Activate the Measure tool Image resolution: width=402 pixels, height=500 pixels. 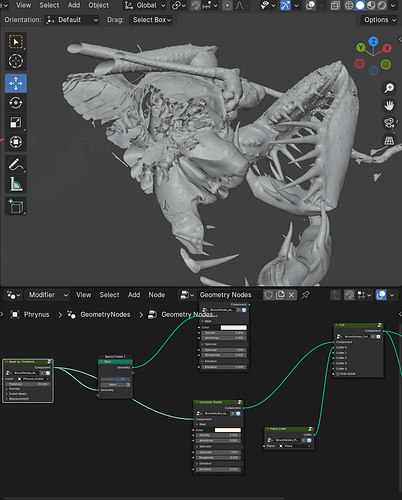[x=16, y=184]
